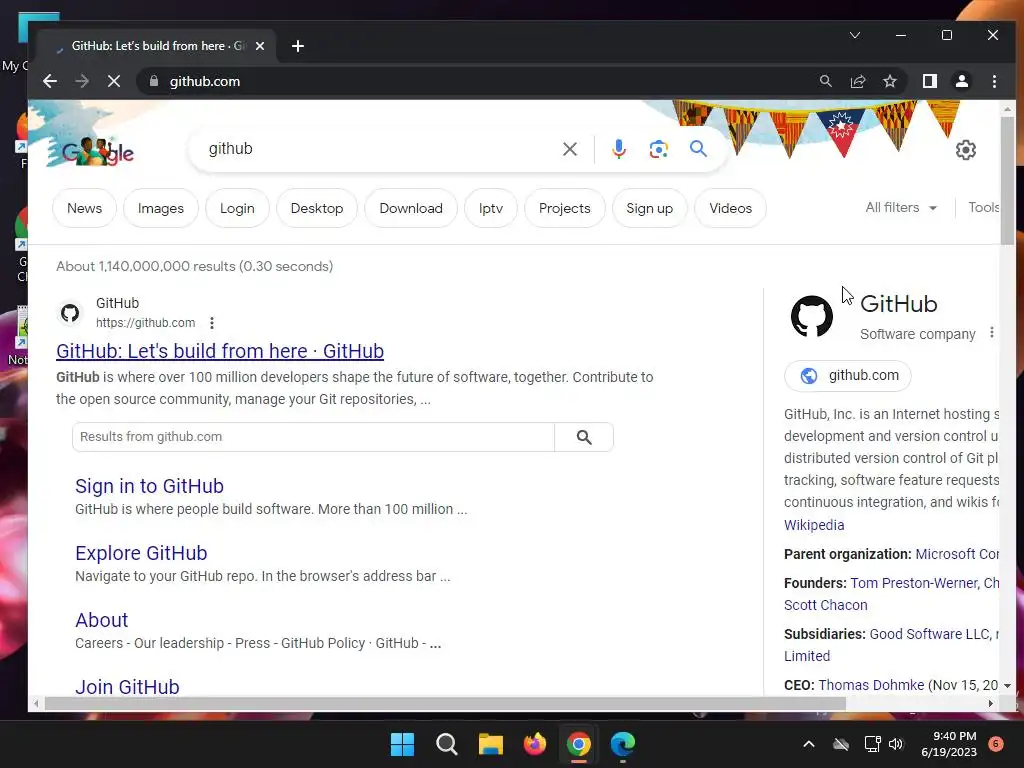
Task: Open Chrome three-dot menu
Action: pyautogui.click(x=994, y=81)
